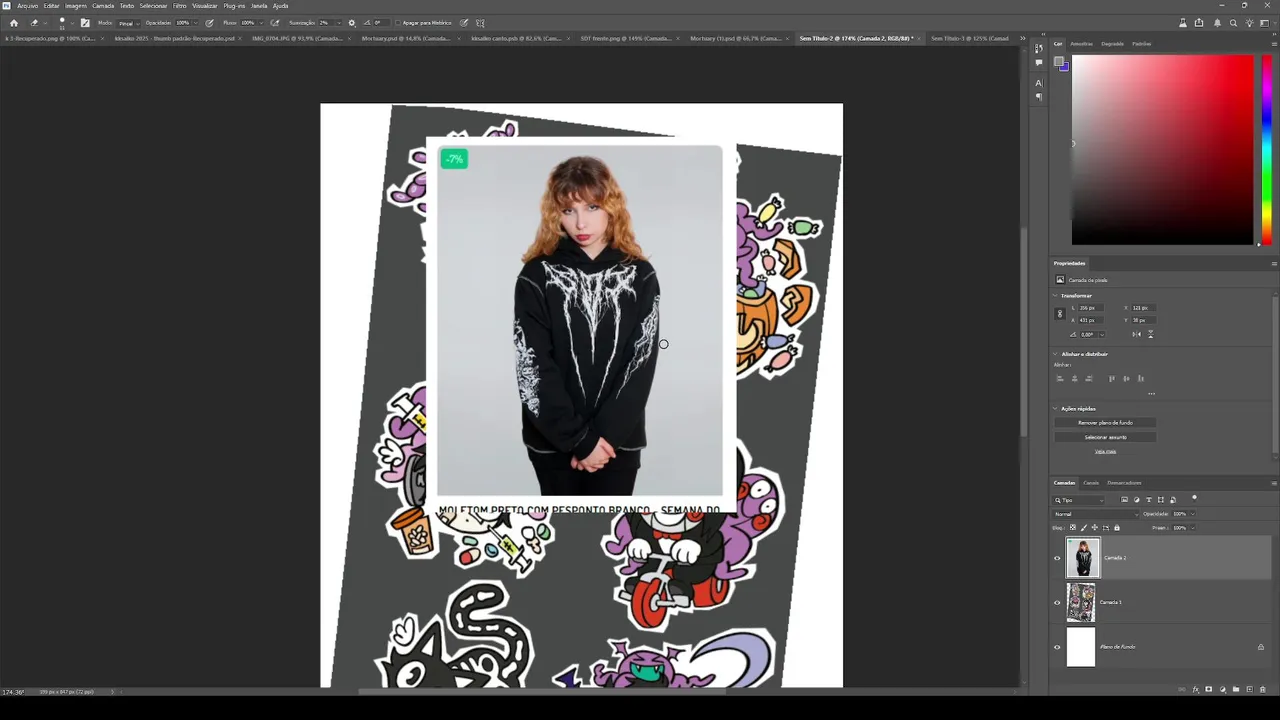Open the Filtro menu
The width and height of the screenshot is (1280, 720).
pyautogui.click(x=179, y=6)
